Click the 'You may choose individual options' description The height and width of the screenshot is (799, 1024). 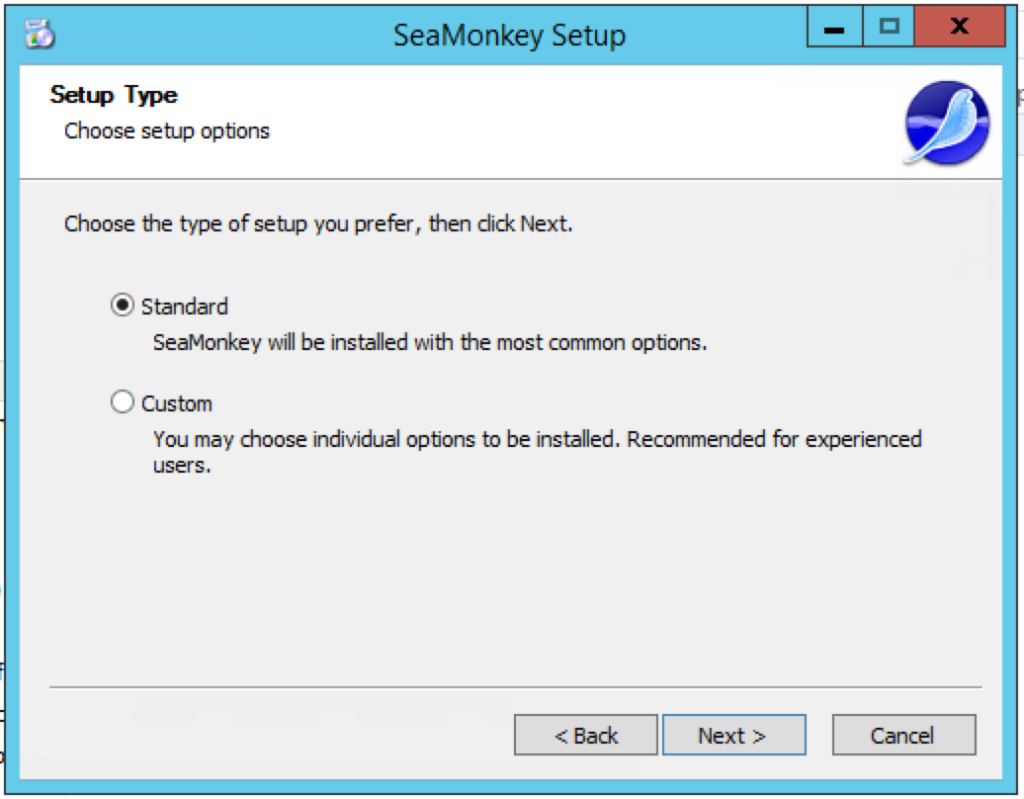[x=537, y=451]
